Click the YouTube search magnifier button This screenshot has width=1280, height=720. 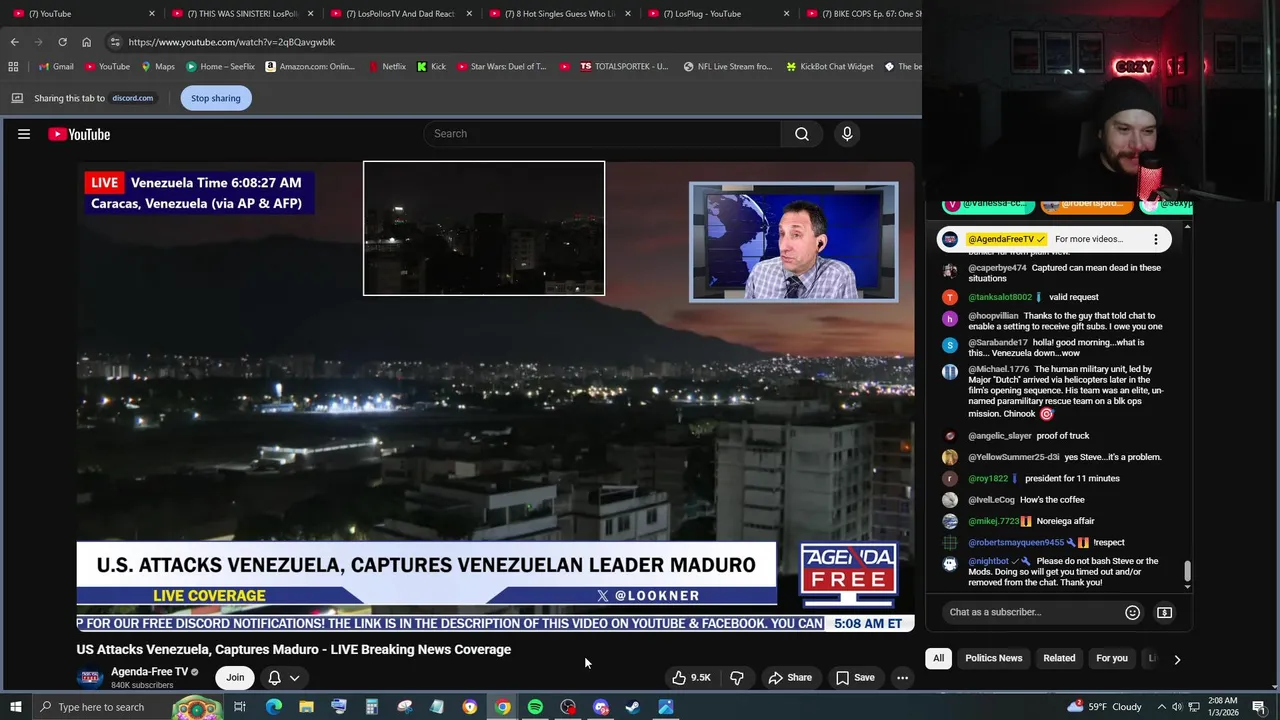[x=802, y=134]
